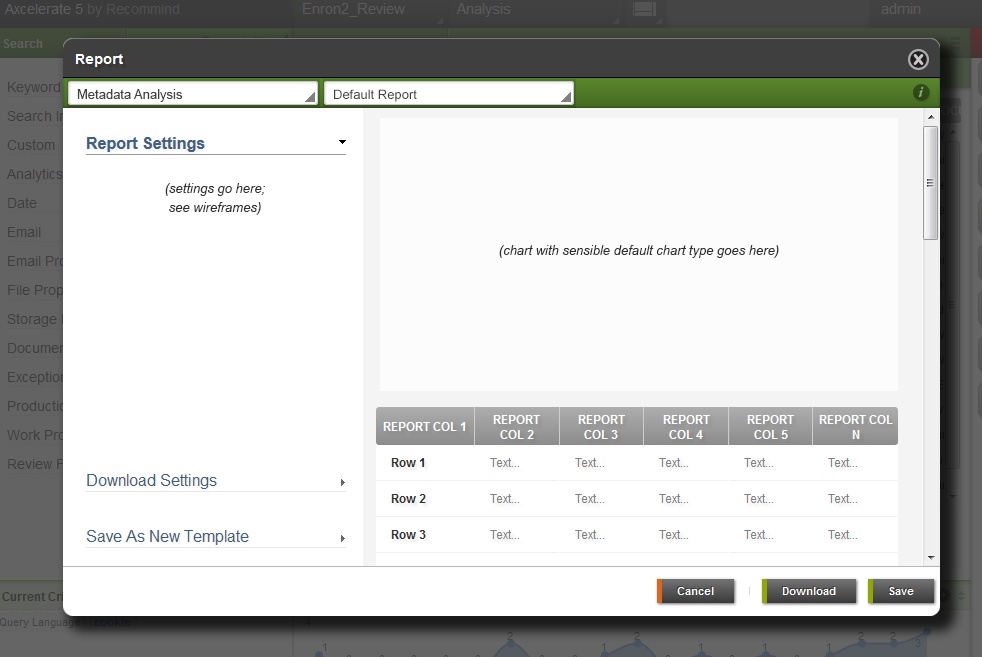Select the REPORT COL 3 column header
The image size is (982, 657).
[x=601, y=427]
